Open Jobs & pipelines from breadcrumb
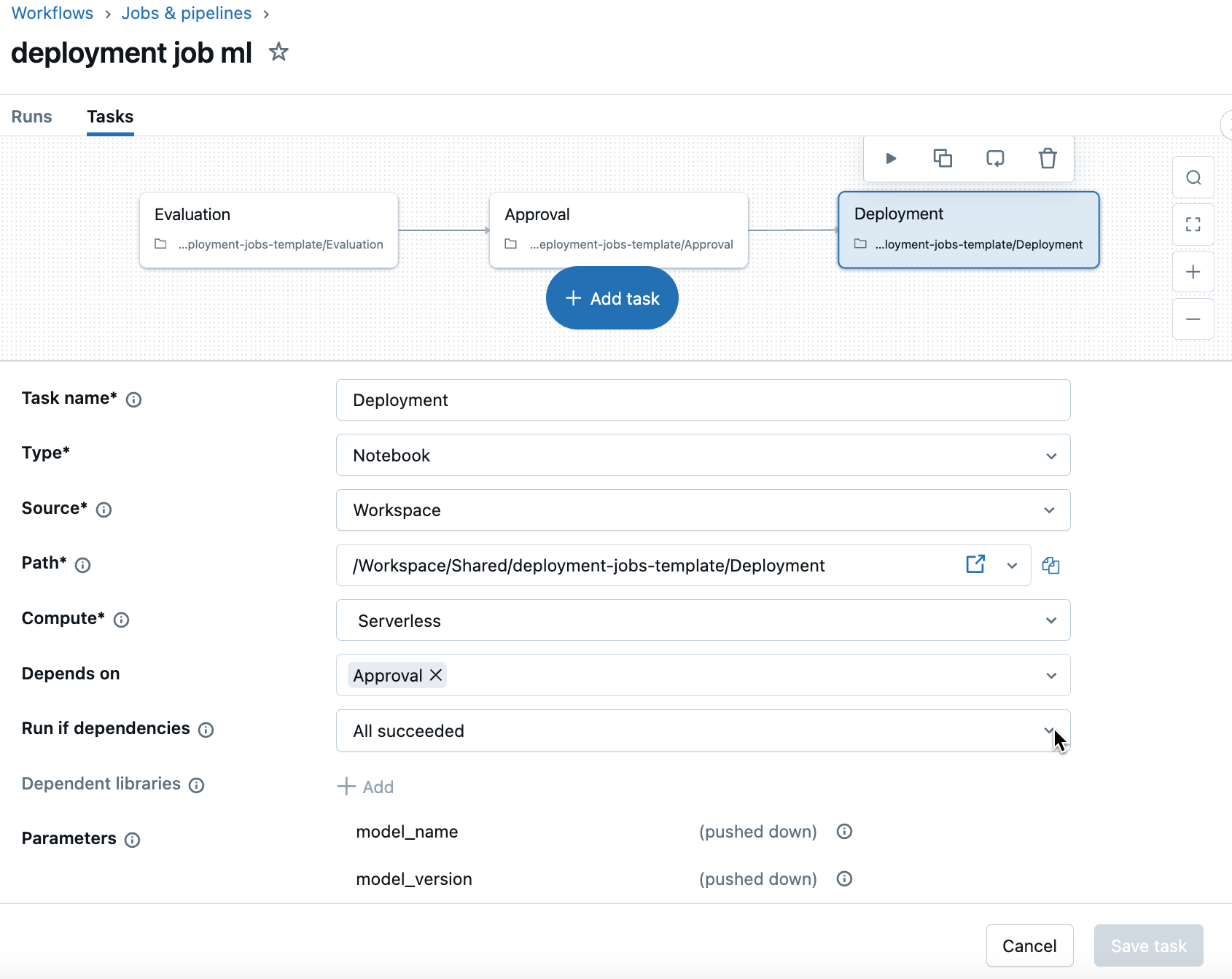Viewport: 1232px width, 979px height. pos(187,12)
